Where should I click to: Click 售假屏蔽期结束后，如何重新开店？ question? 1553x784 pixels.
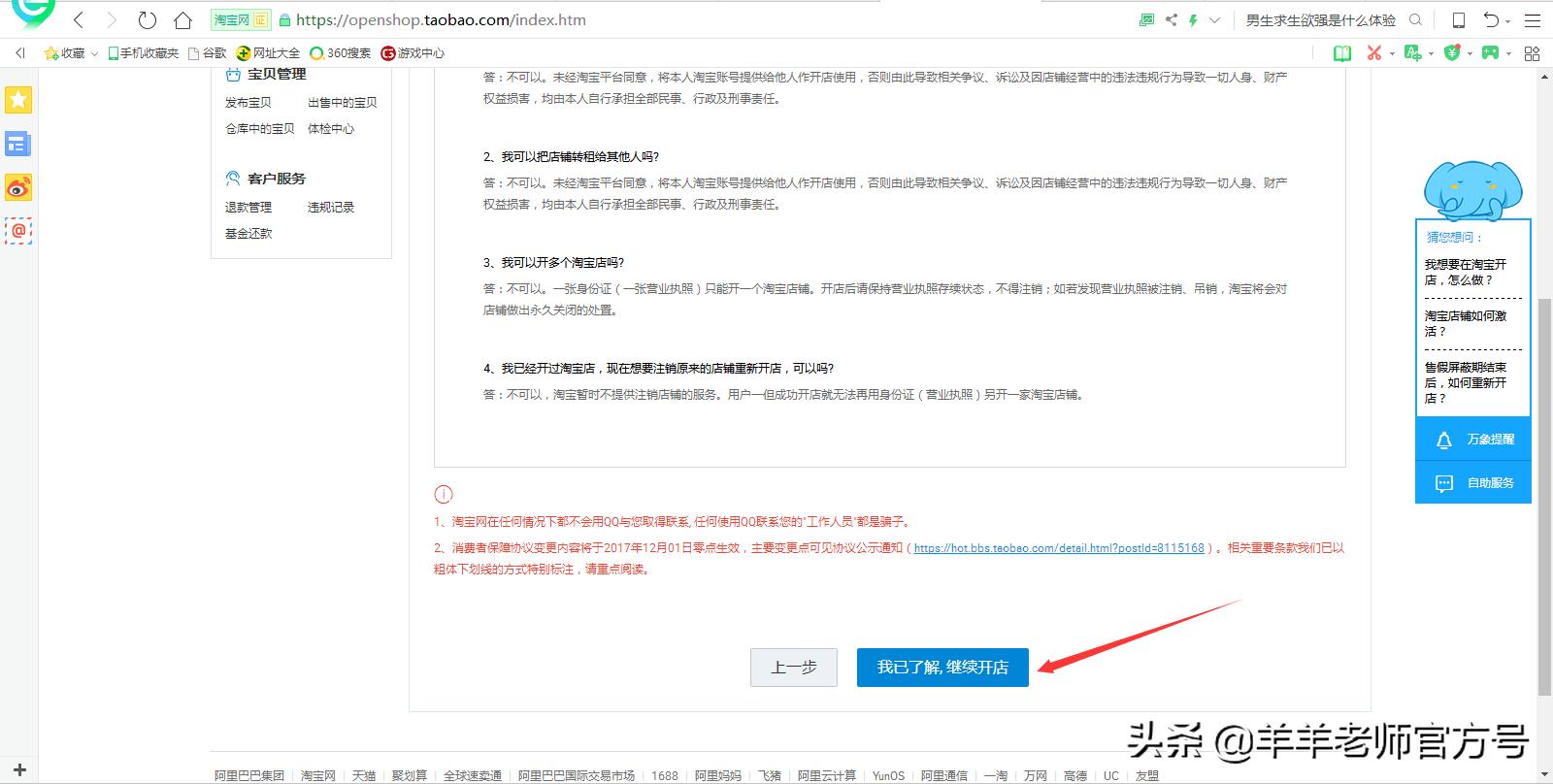tap(1466, 382)
